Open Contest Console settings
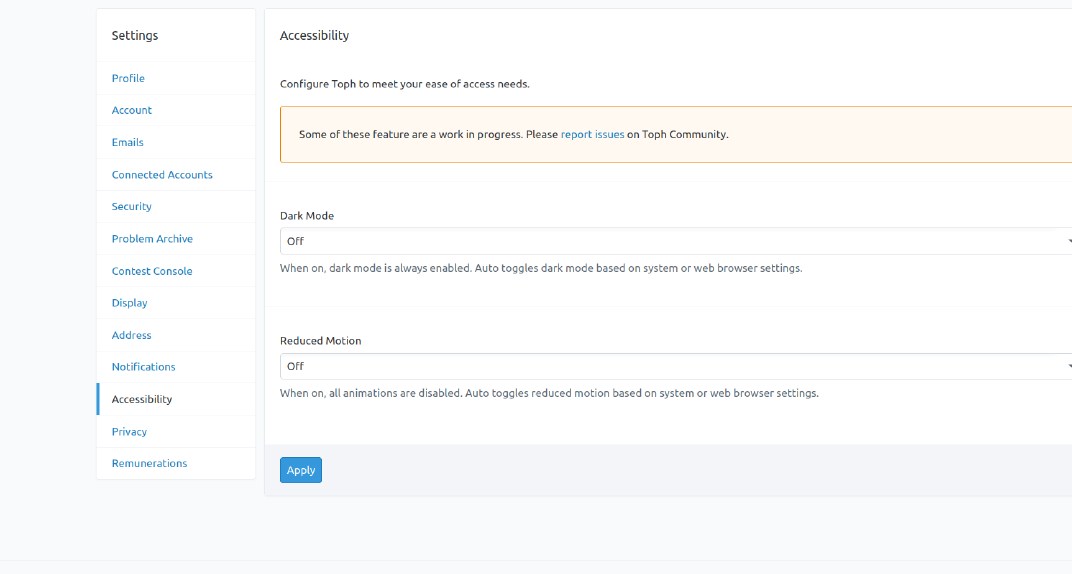Viewport: 1072px width, 574px height. pyautogui.click(x=152, y=271)
